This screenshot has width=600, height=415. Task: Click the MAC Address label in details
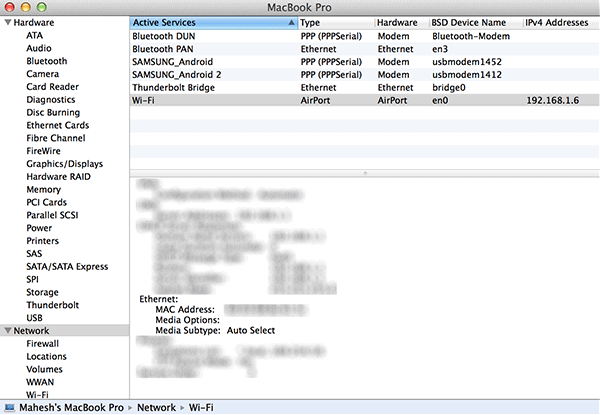(x=185, y=309)
